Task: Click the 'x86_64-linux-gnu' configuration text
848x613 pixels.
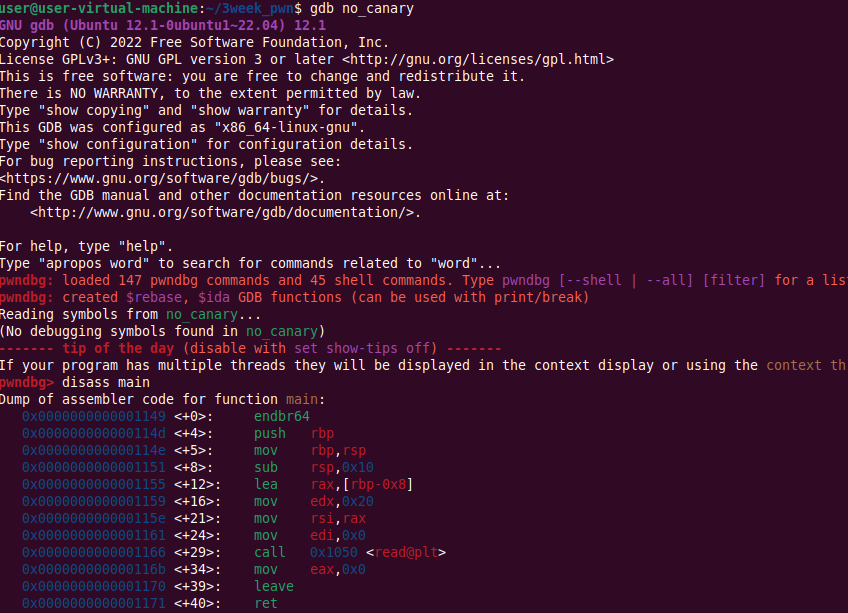Action: 286,128
